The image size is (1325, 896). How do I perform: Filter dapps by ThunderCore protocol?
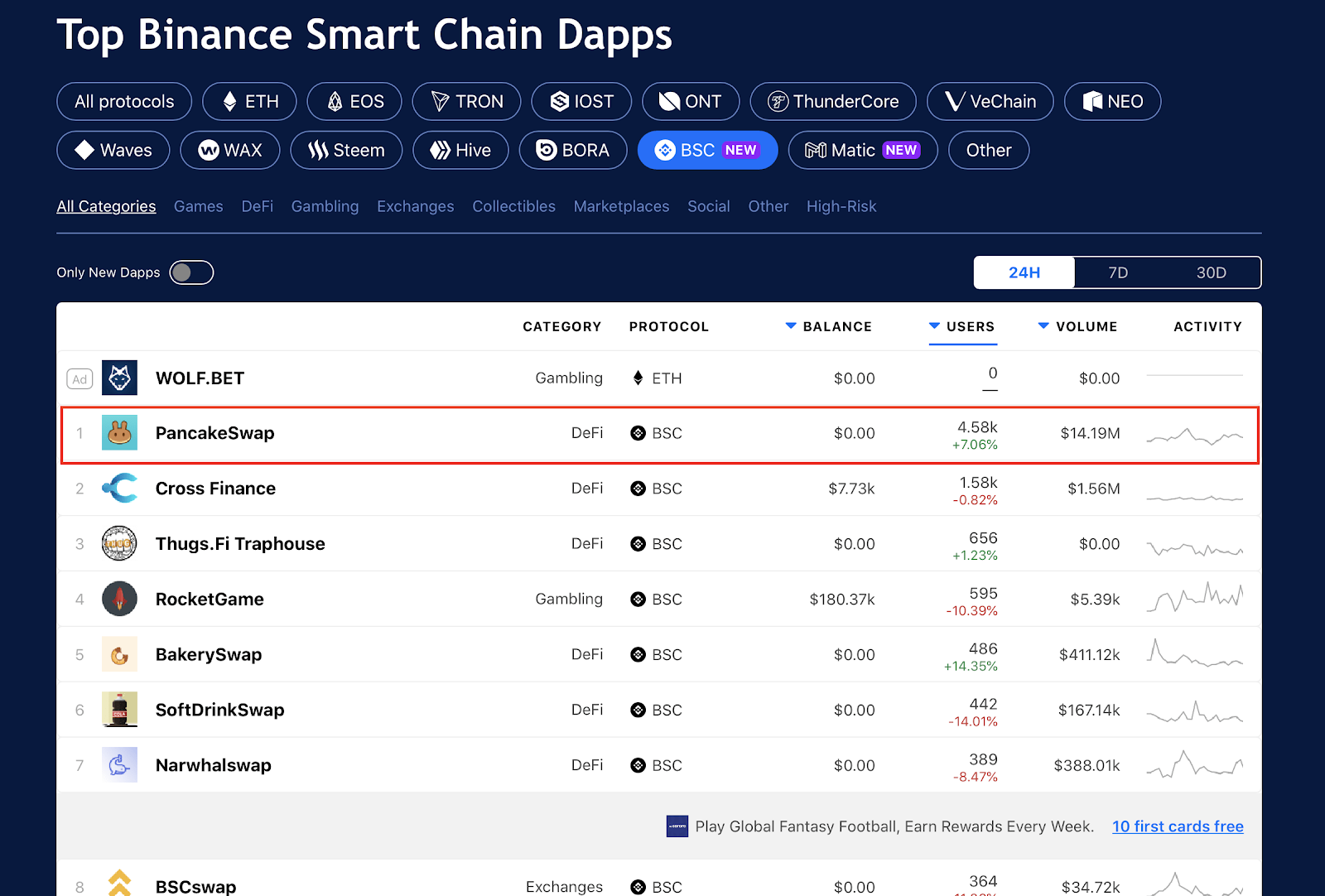[x=833, y=101]
